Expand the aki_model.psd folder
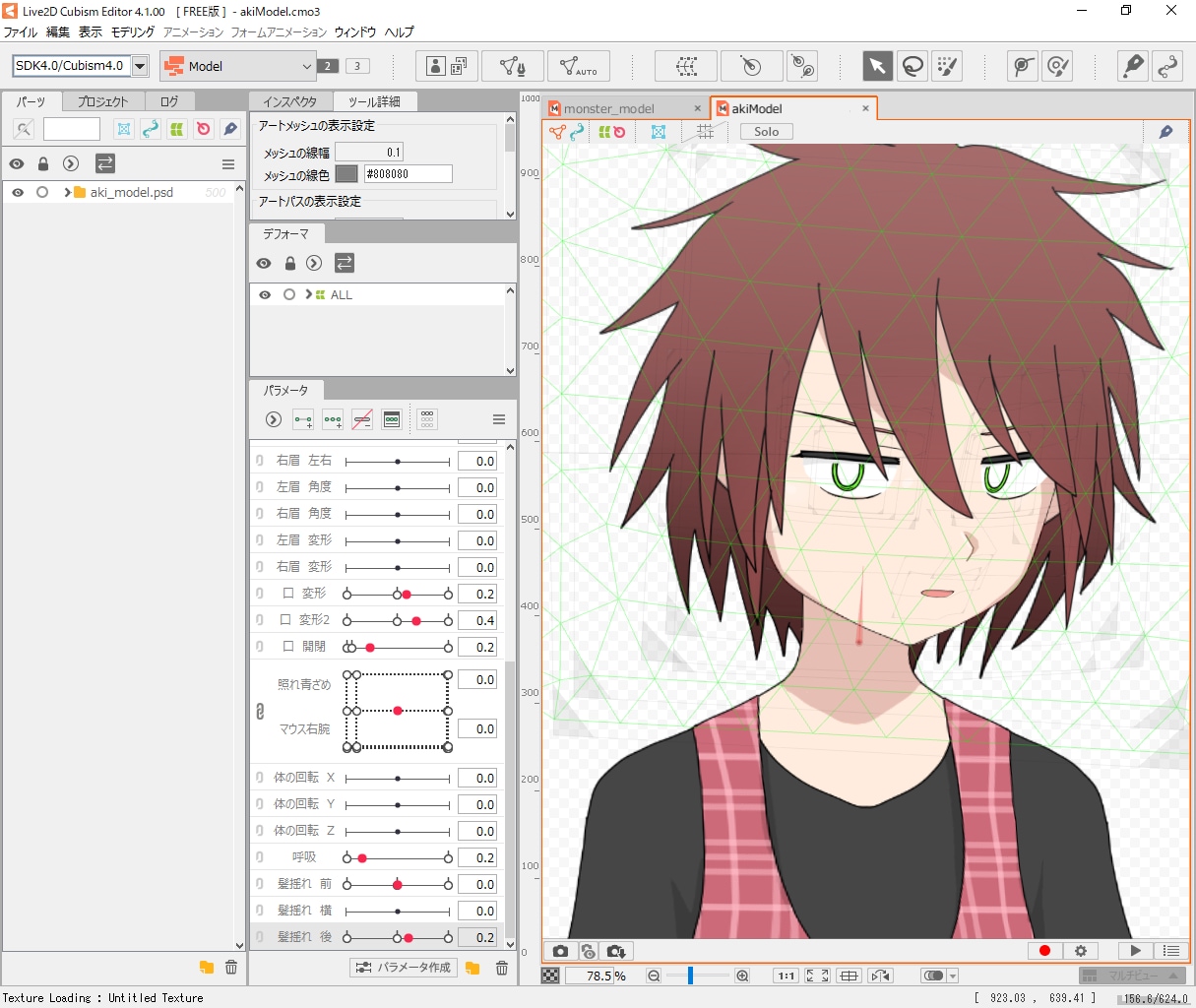Viewport: 1196px width, 1008px height. click(66, 193)
